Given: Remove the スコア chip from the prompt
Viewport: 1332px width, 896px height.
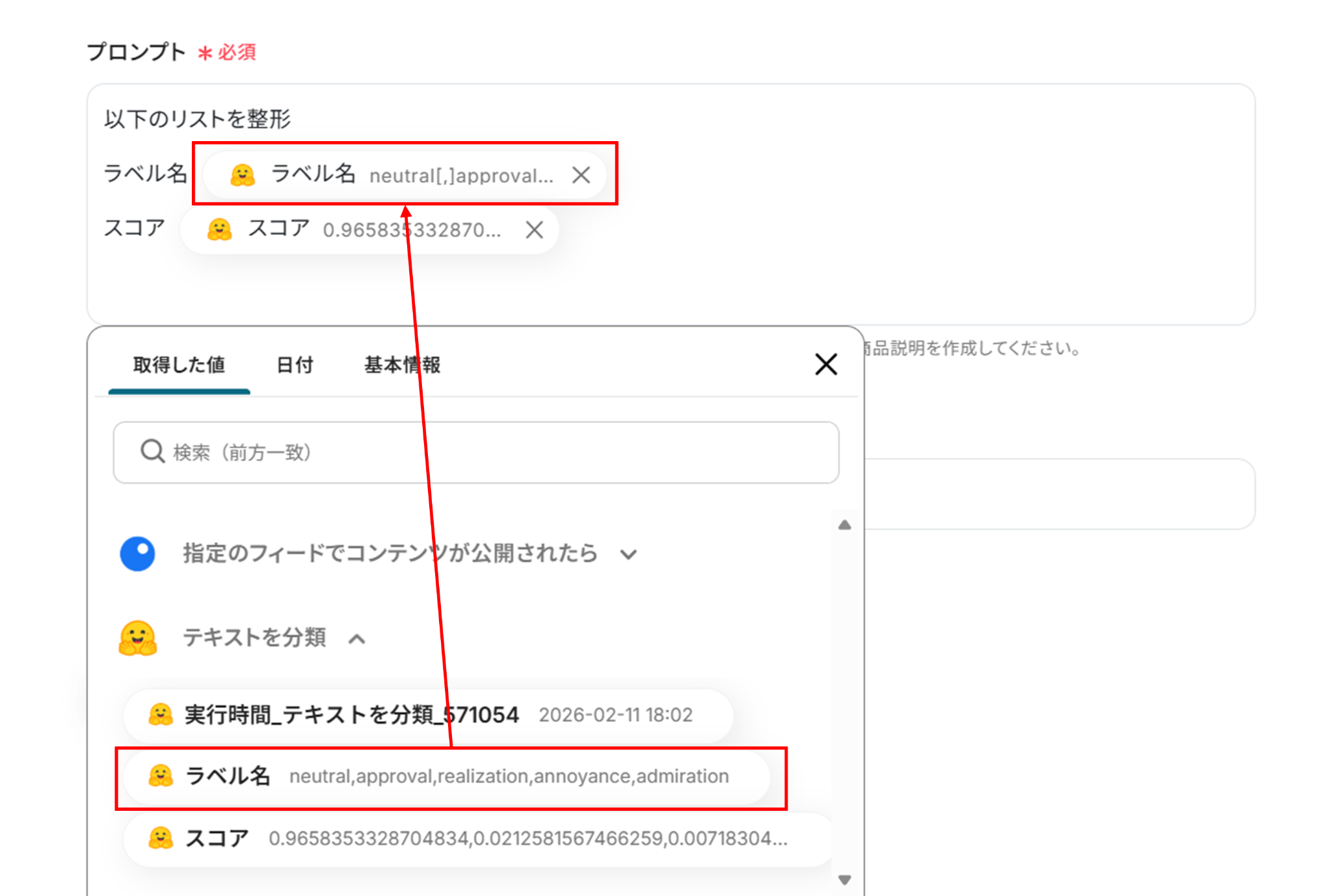Looking at the screenshot, I should (534, 230).
